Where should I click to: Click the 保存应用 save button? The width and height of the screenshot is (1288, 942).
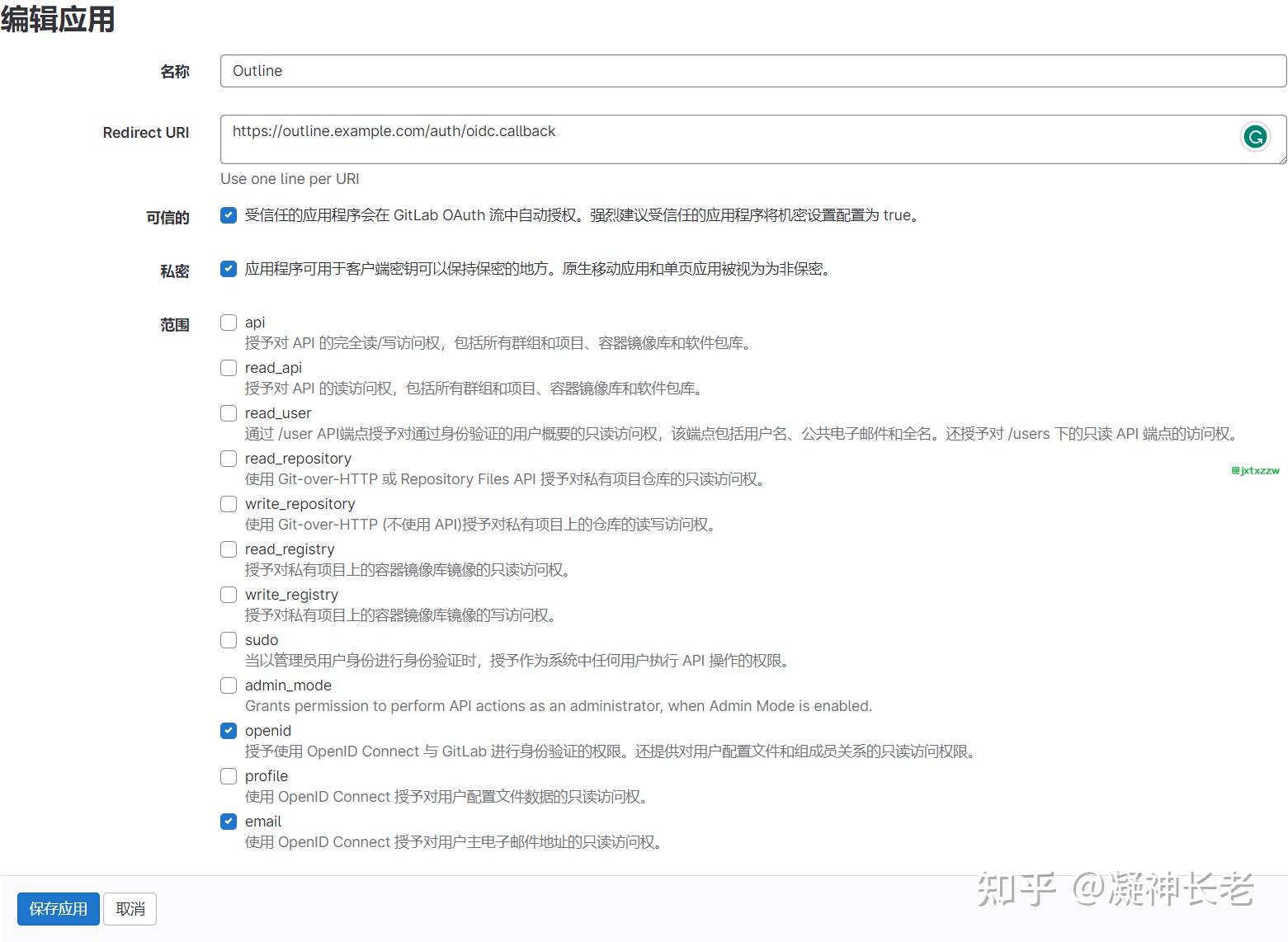[x=58, y=909]
